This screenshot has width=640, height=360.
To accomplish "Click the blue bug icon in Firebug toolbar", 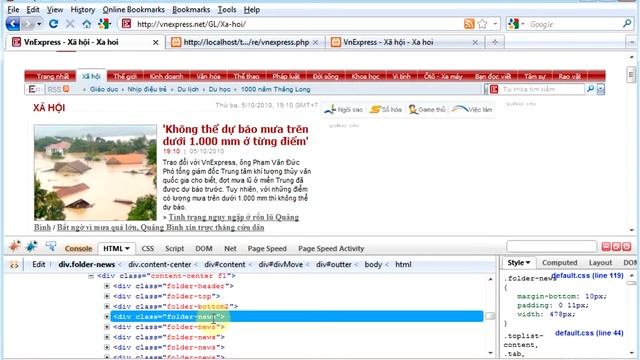I will (x=32, y=246).
